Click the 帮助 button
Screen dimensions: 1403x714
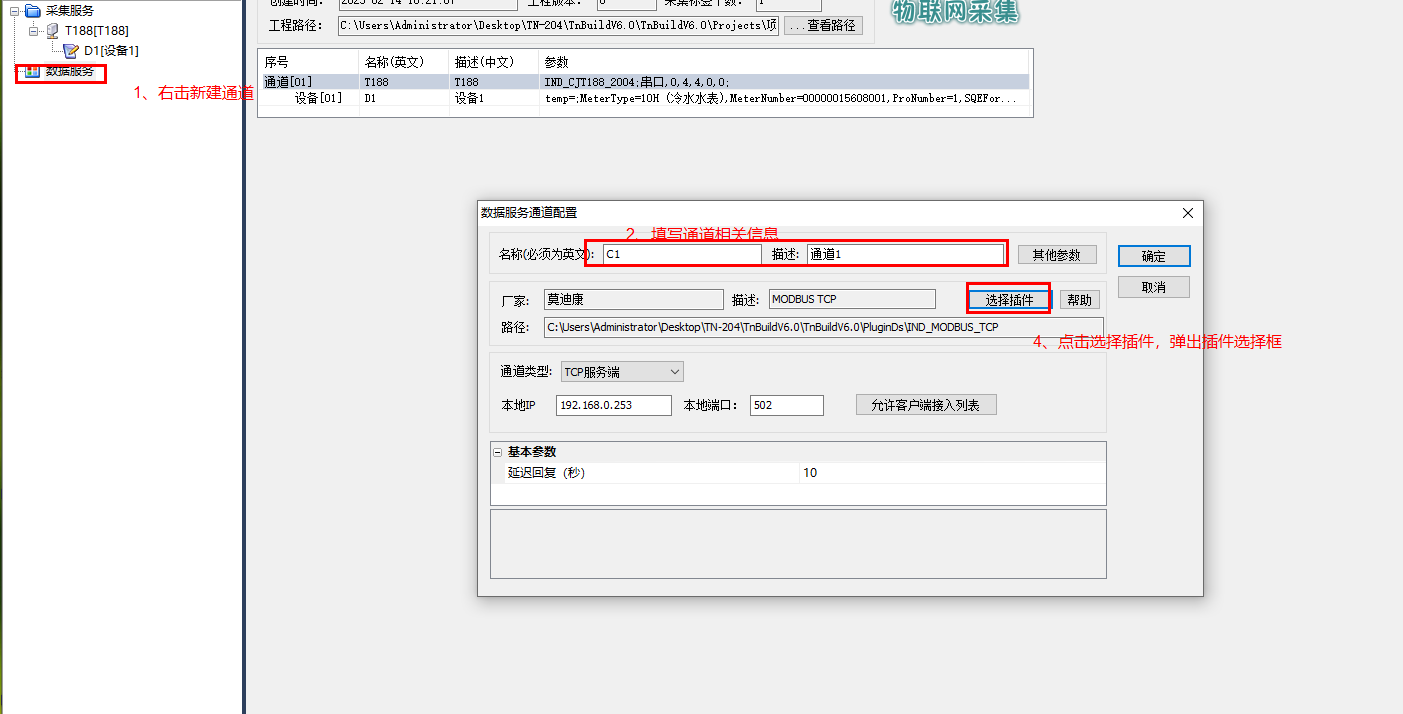pyautogui.click(x=1079, y=300)
